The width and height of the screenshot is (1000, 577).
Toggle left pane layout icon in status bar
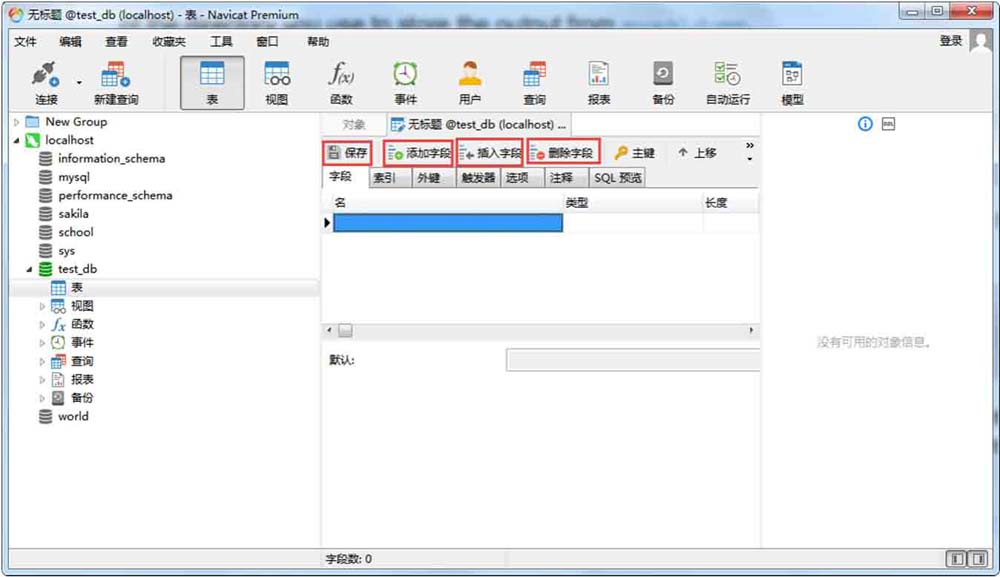pyautogui.click(x=957, y=559)
